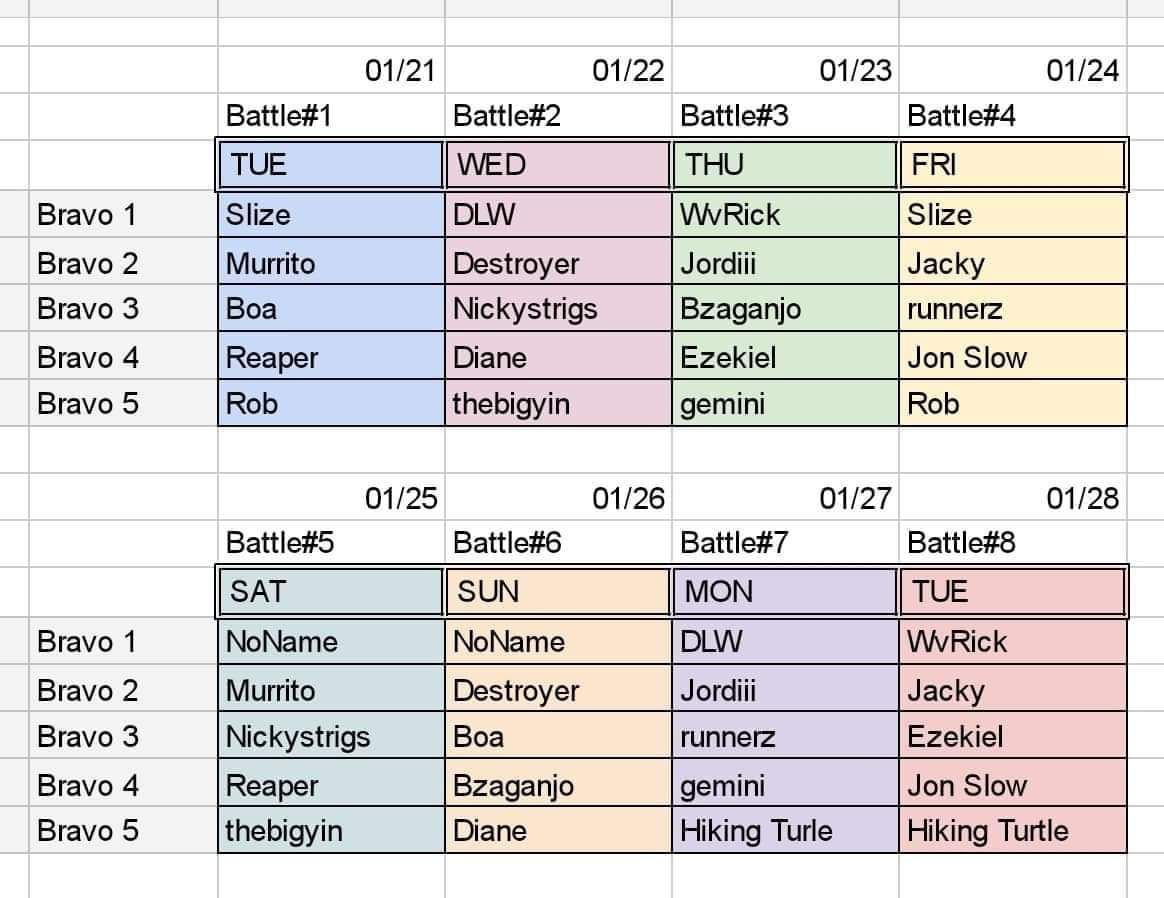
Task: Click the thebigyin cell under Battle#5
Action: 331,830
